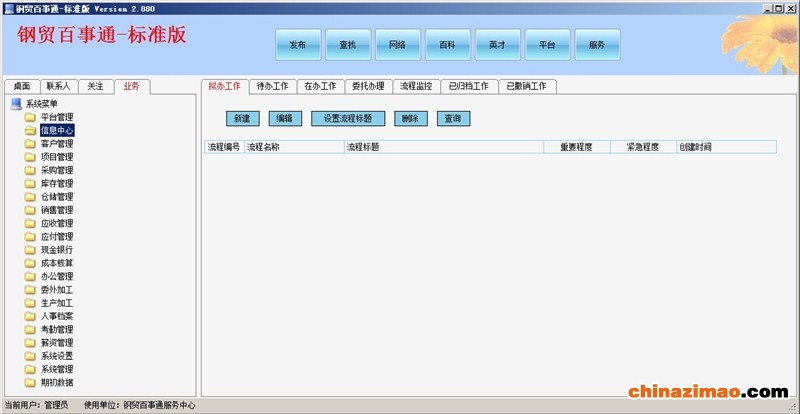This screenshot has height=414, width=800.
Task: Select 采购管理 tree item
Action: point(56,170)
